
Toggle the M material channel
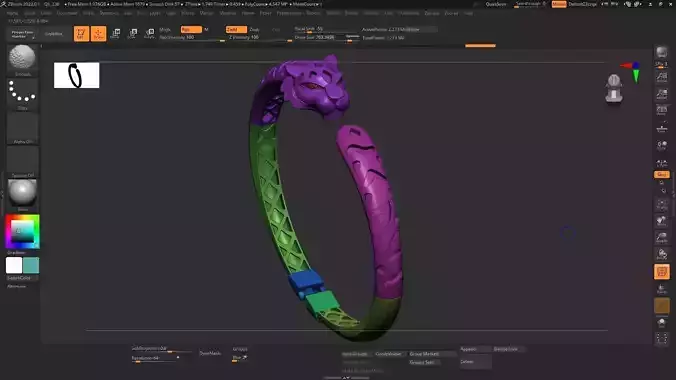[x=206, y=29]
